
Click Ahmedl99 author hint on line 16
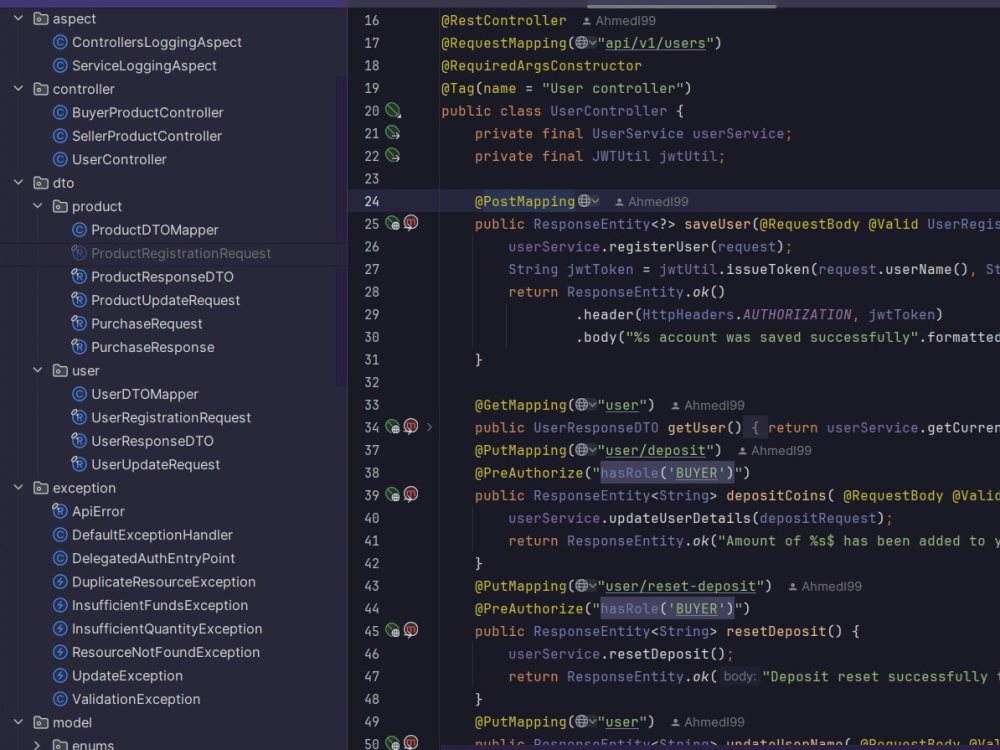(x=619, y=20)
